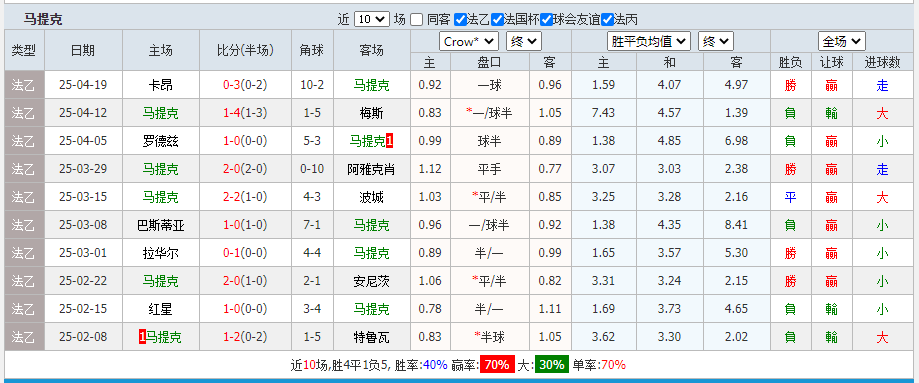919x383 pixels.
Task: Click the 日期 column header
Action: click(x=83, y=50)
